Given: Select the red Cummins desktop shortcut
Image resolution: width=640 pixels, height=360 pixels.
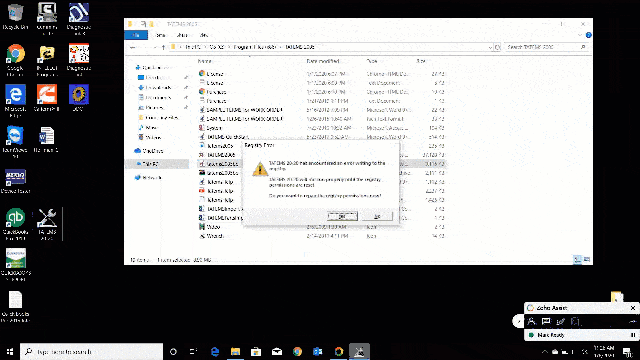Looking at the screenshot, I should (47, 98).
